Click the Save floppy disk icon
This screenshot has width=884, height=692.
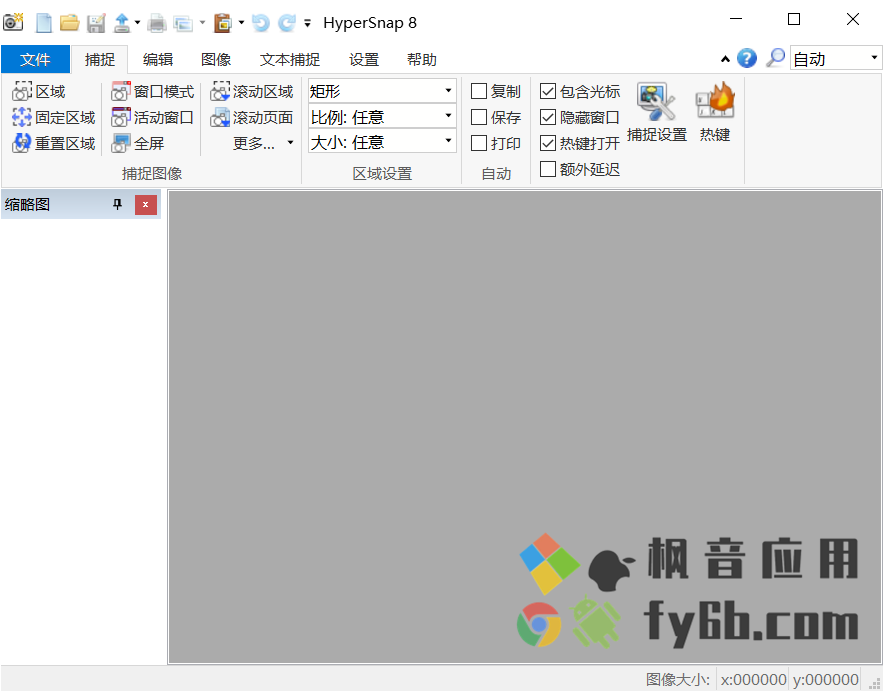click(x=96, y=23)
